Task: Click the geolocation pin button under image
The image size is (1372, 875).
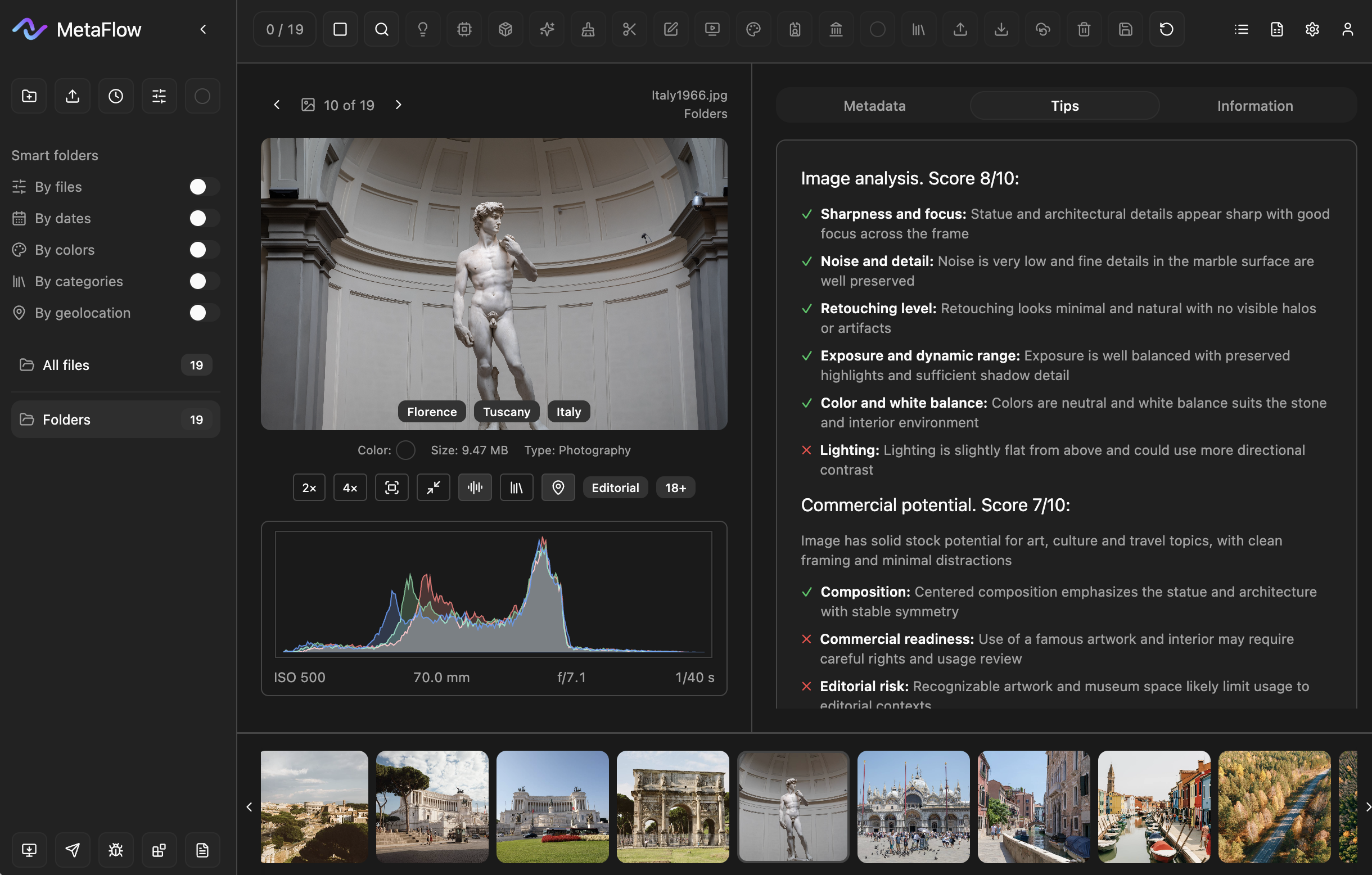Action: [558, 488]
